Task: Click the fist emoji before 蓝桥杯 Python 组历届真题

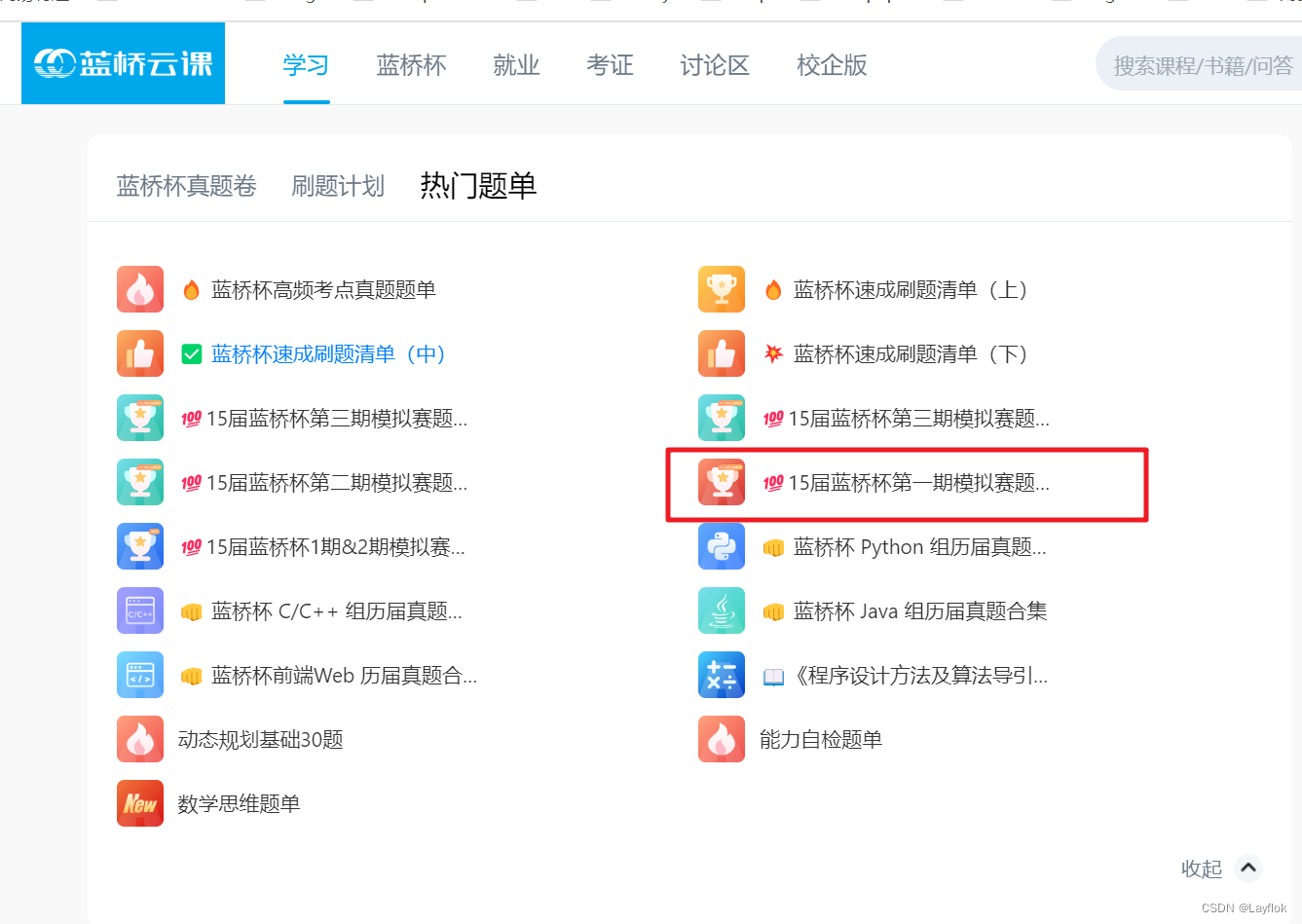Action: [773, 548]
